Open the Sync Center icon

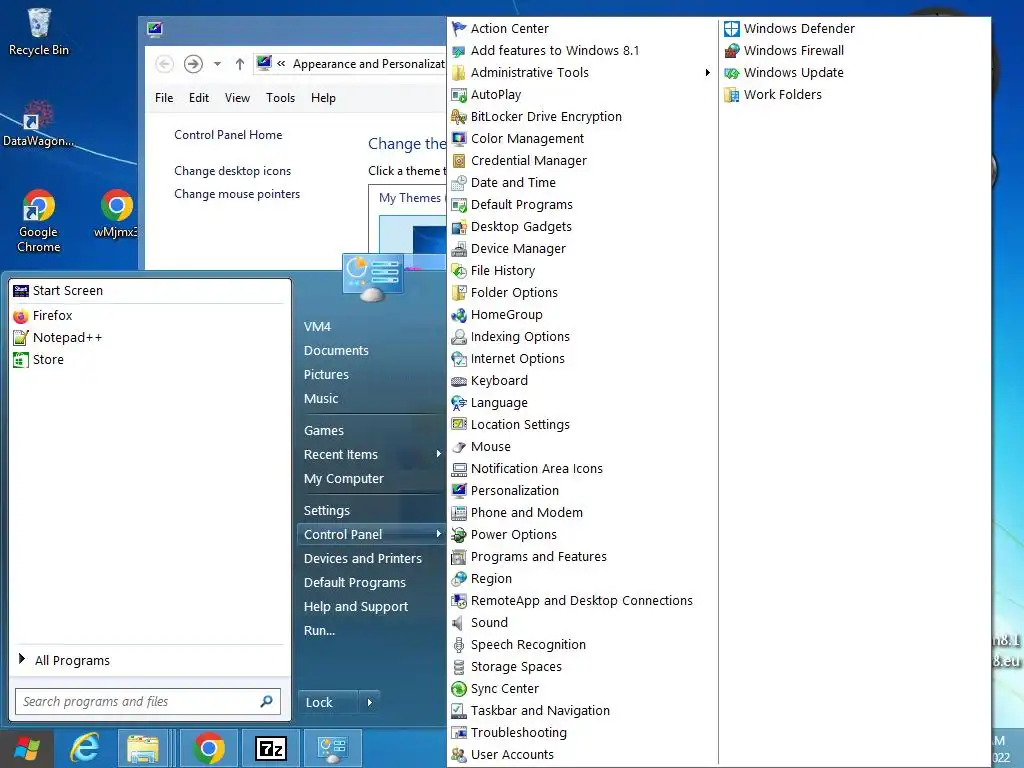[x=459, y=689]
